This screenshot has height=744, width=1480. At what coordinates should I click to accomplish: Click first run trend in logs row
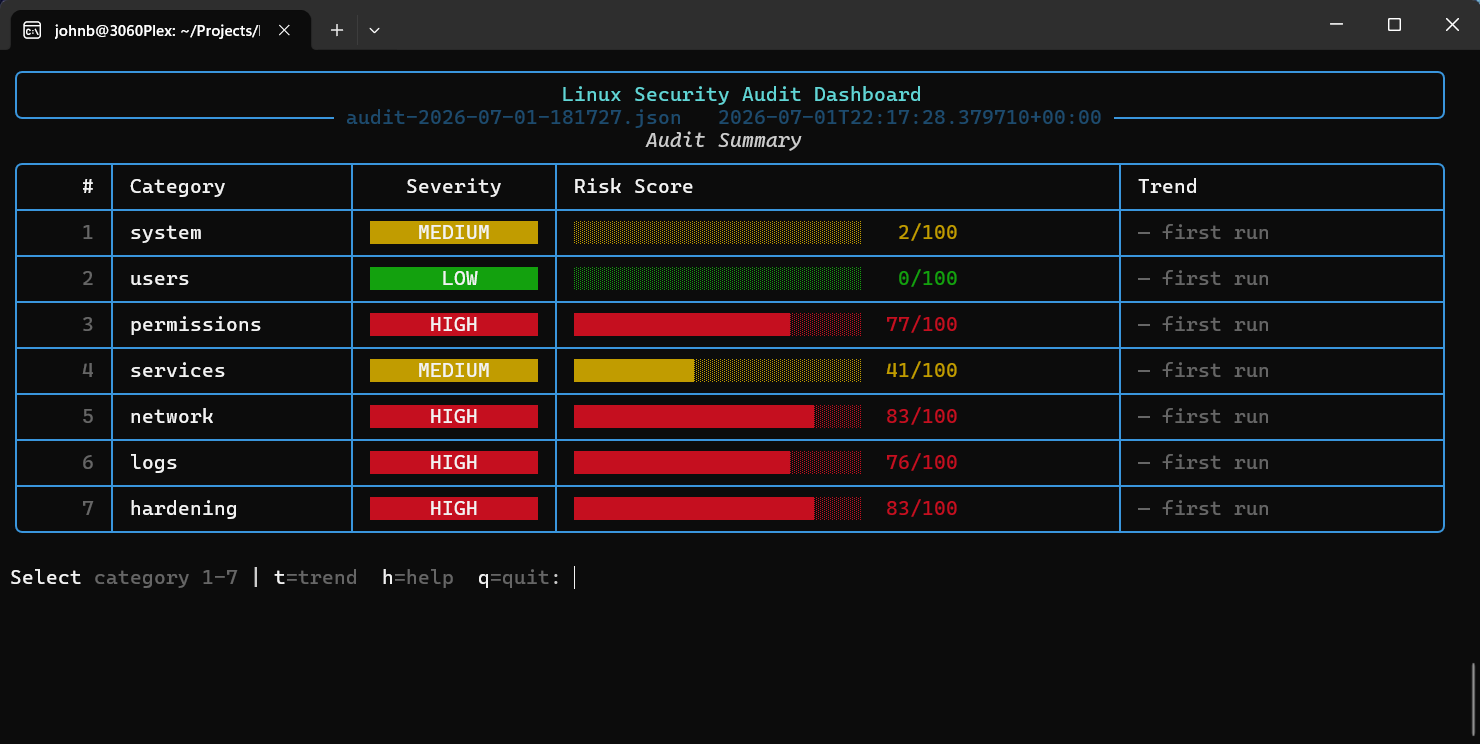1204,463
